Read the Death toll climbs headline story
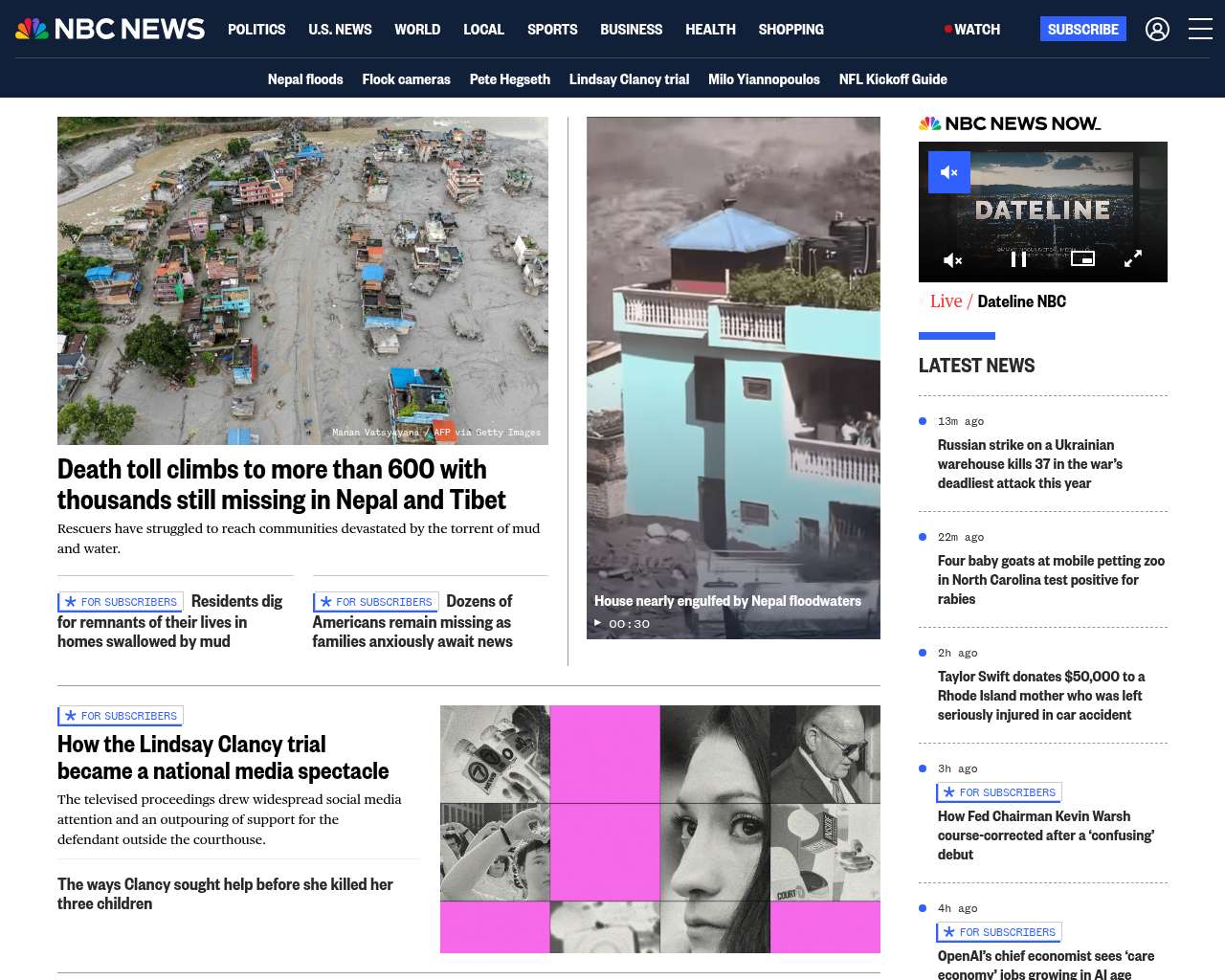 tap(281, 484)
